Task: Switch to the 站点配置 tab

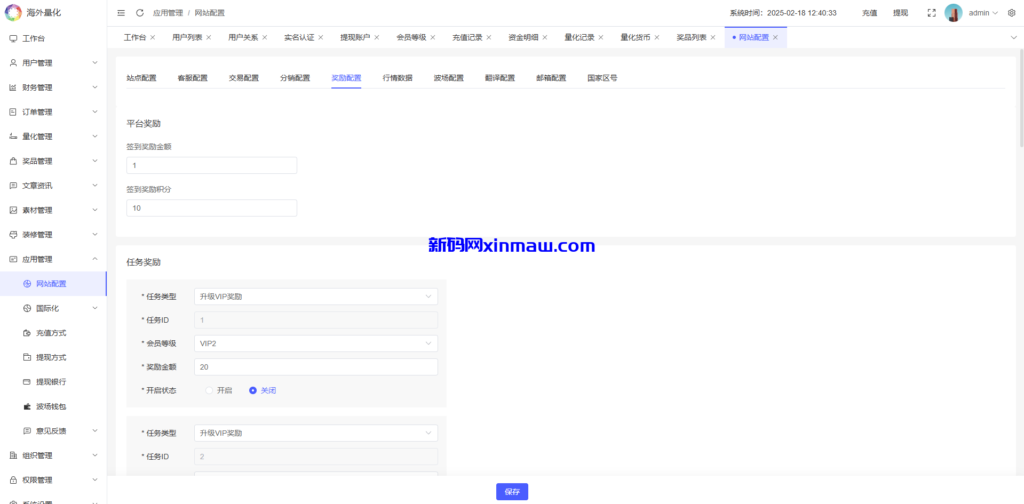Action: click(141, 78)
